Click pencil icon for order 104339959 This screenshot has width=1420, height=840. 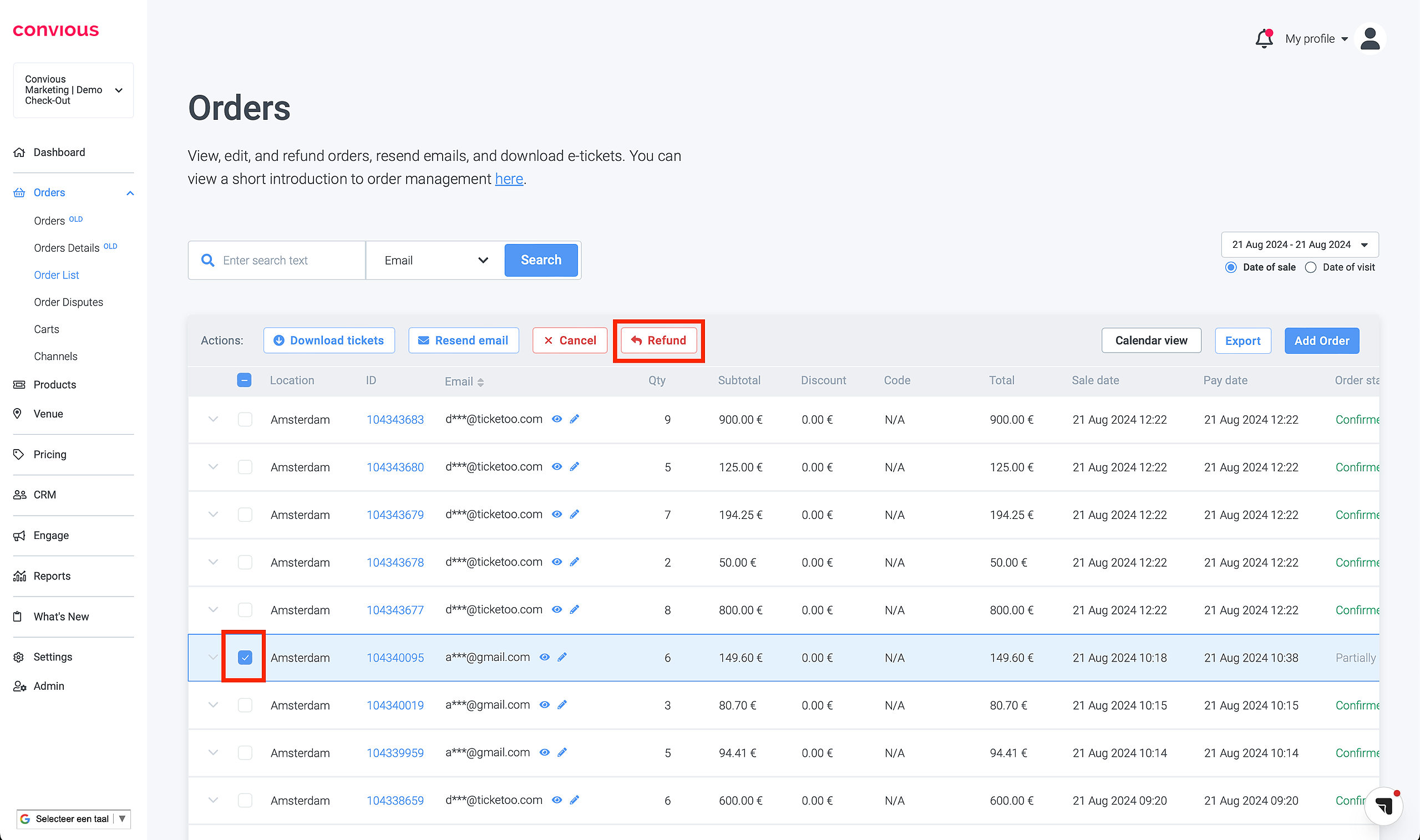click(562, 752)
